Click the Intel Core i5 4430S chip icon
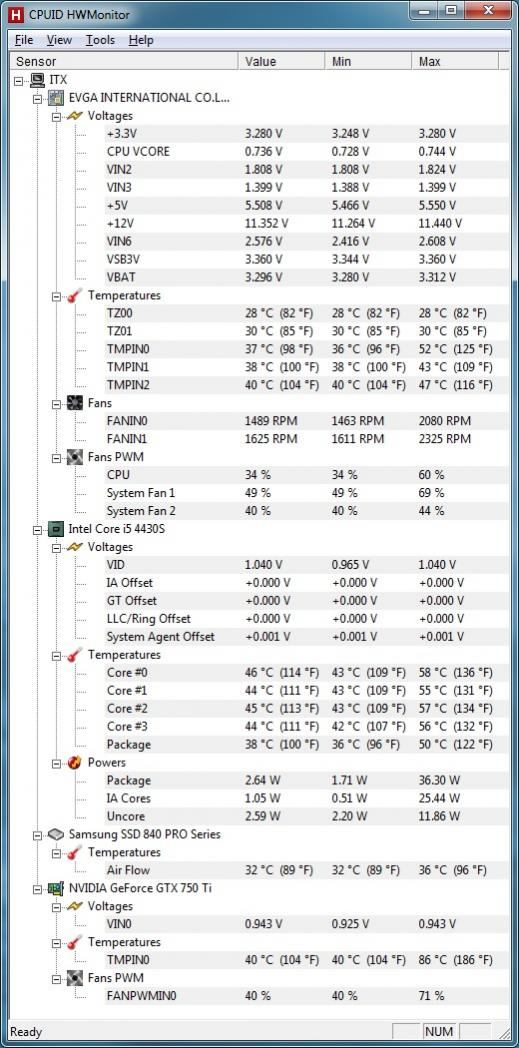The image size is (519, 1048). coord(56,529)
